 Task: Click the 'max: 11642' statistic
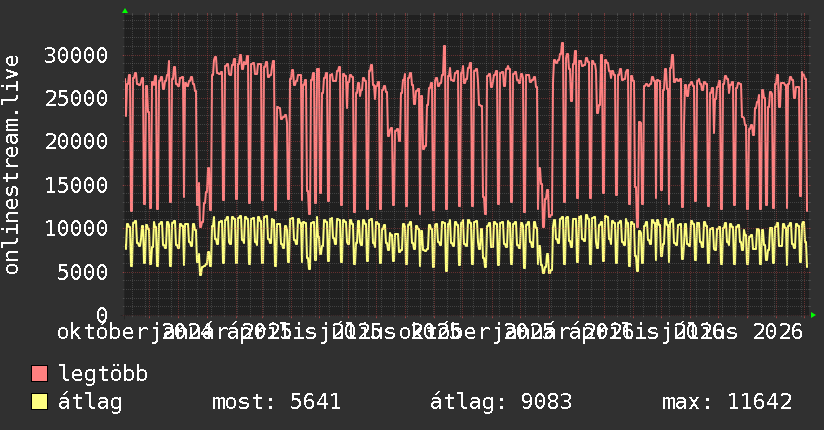point(727,402)
